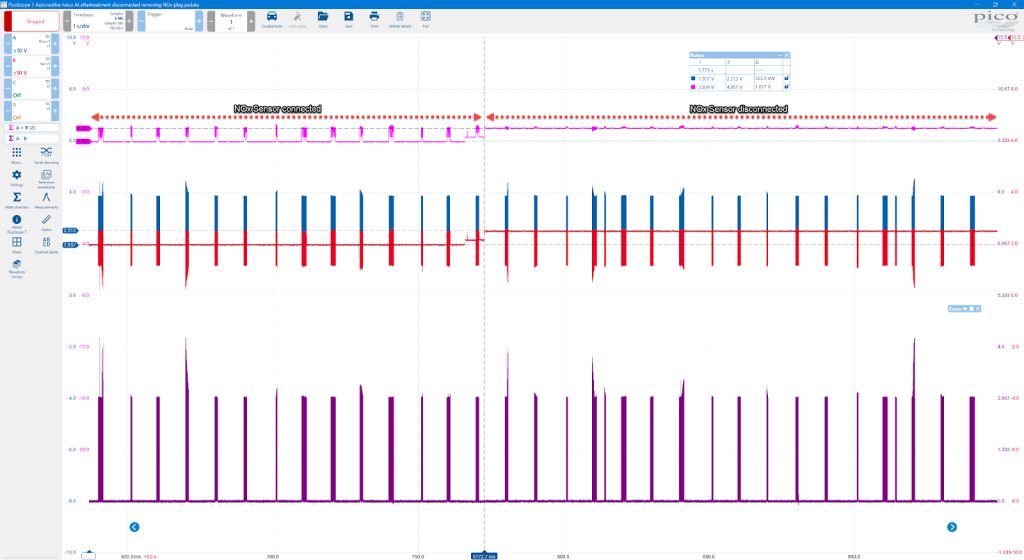Go to the next waveform with right arrow
This screenshot has width=1024, height=560.
tap(952, 527)
